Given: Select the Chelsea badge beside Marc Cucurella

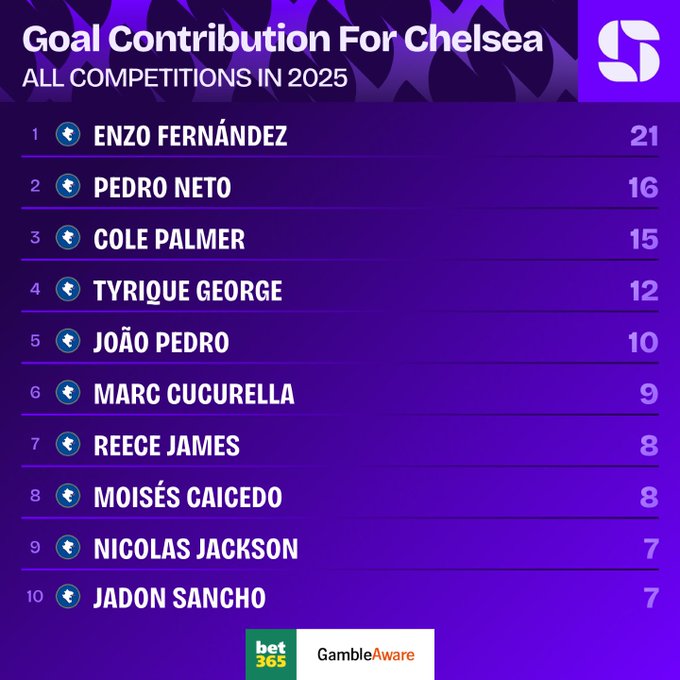Looking at the screenshot, I should 68,393.
